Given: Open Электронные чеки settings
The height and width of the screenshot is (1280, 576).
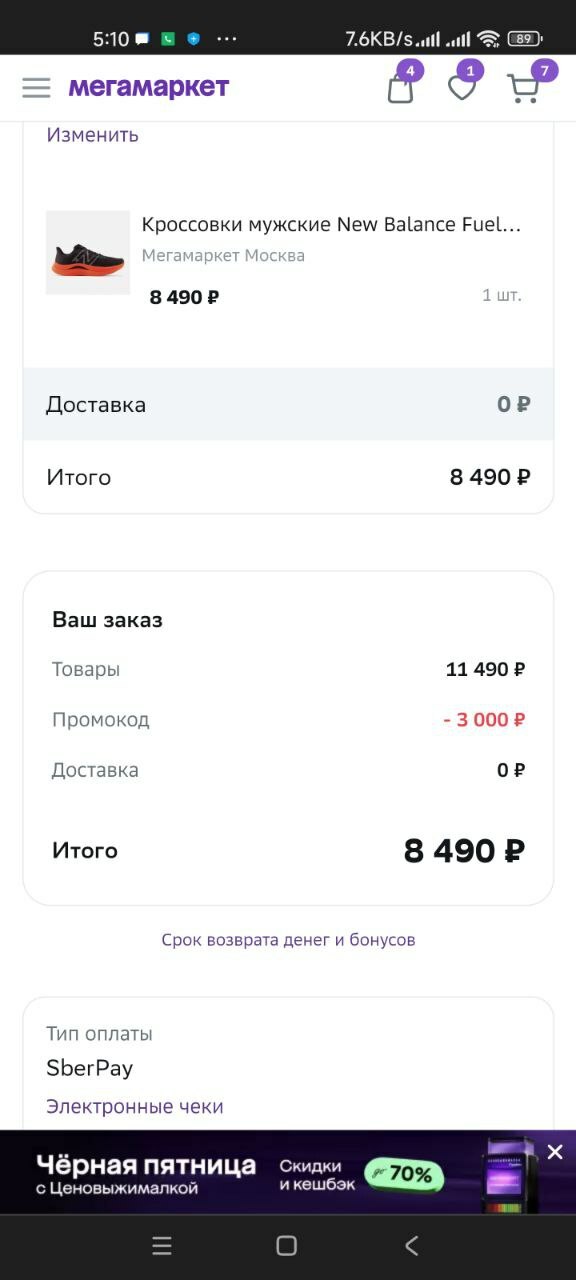Looking at the screenshot, I should click(x=134, y=1106).
